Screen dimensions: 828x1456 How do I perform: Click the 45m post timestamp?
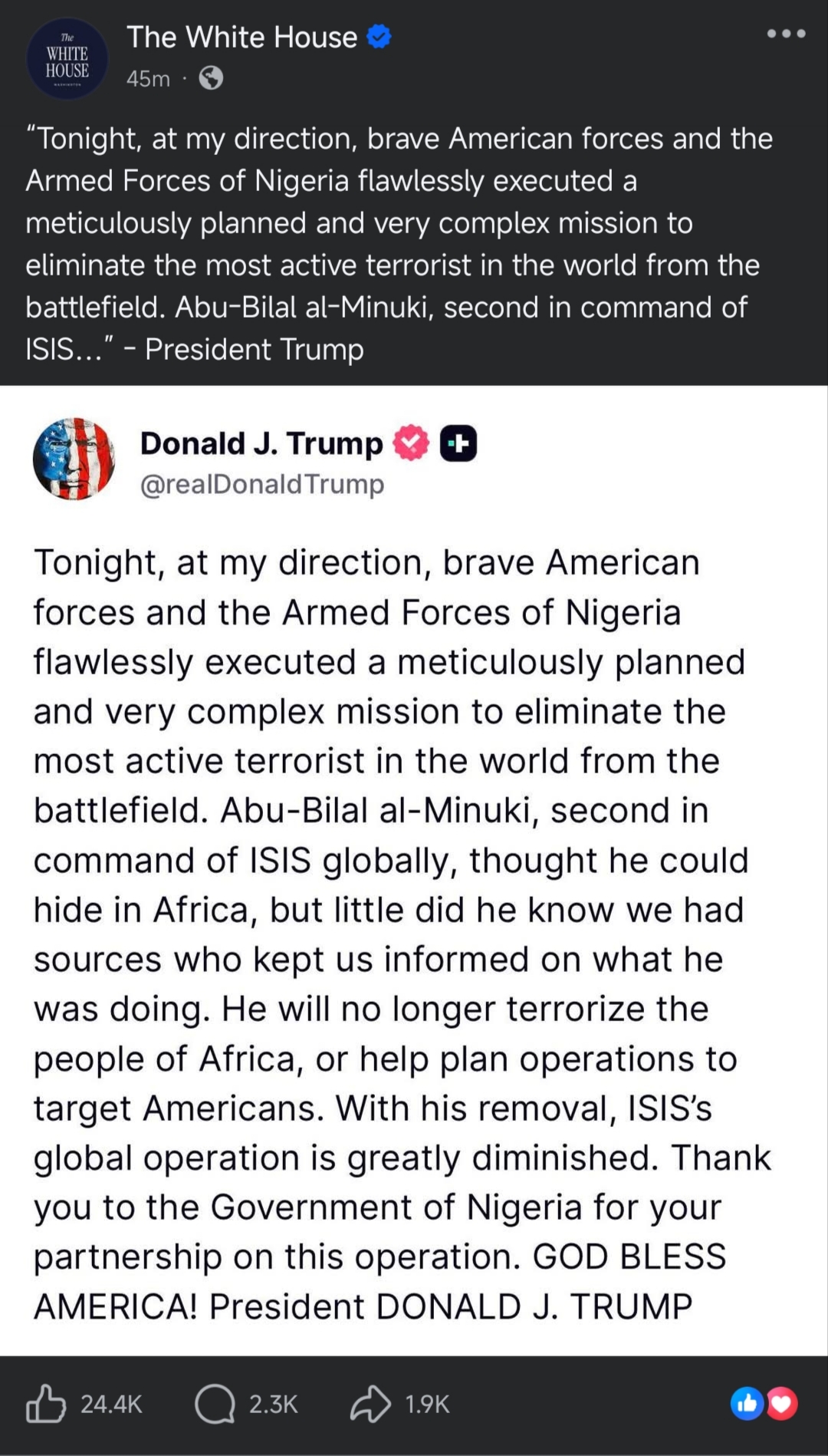pos(148,78)
